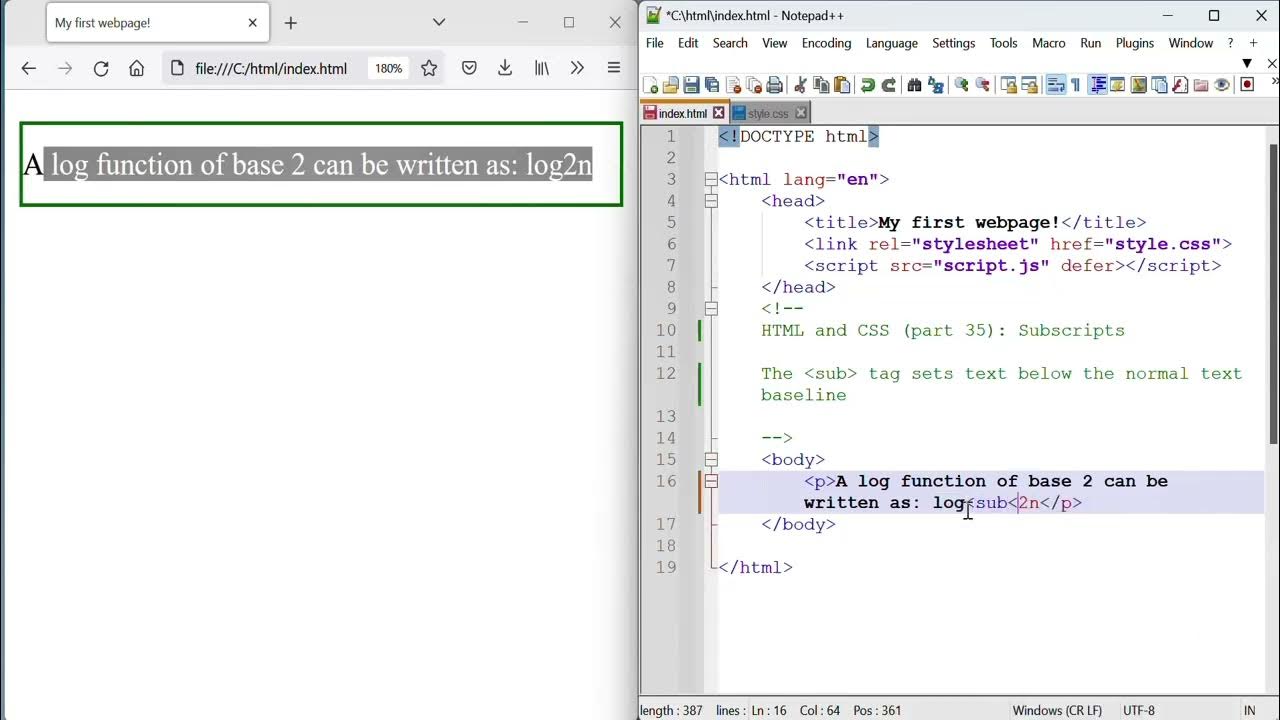Open the browser list-all-tabs dropdown chevron
Screen dimensions: 1280x720
point(439,22)
